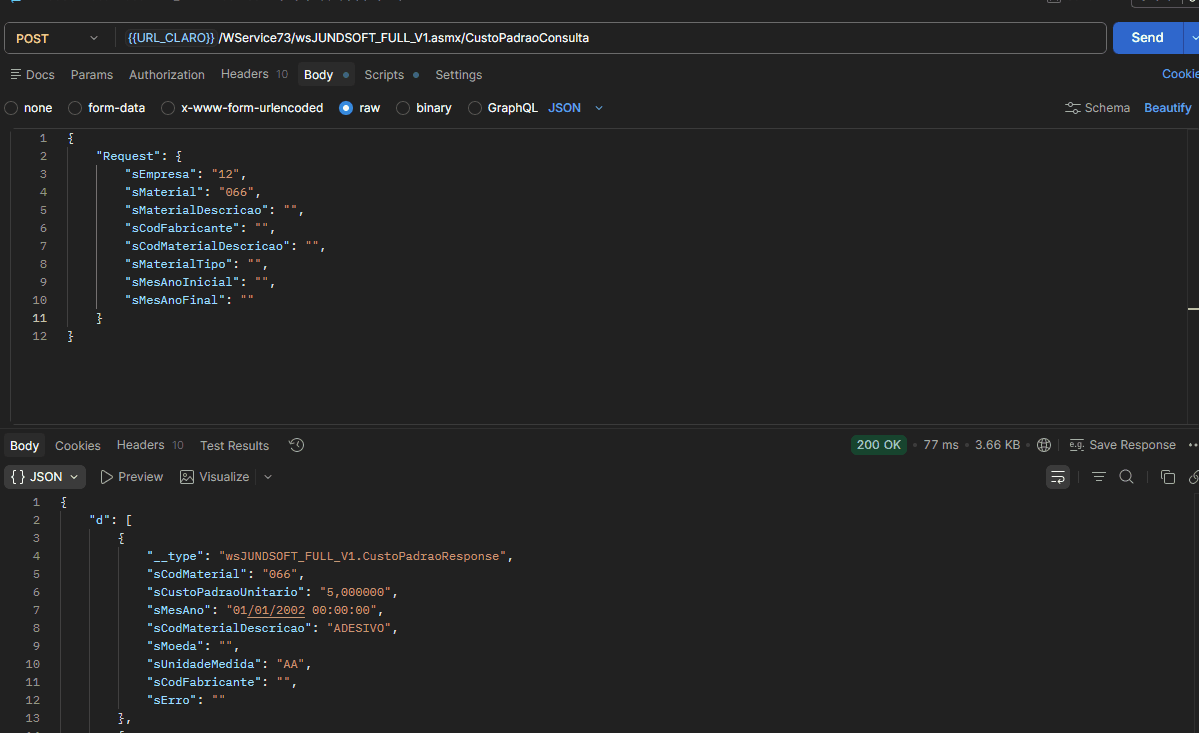Screen dimensions: 1199x733
Task: Open the Docs panel icon
Action: [x=15, y=74]
